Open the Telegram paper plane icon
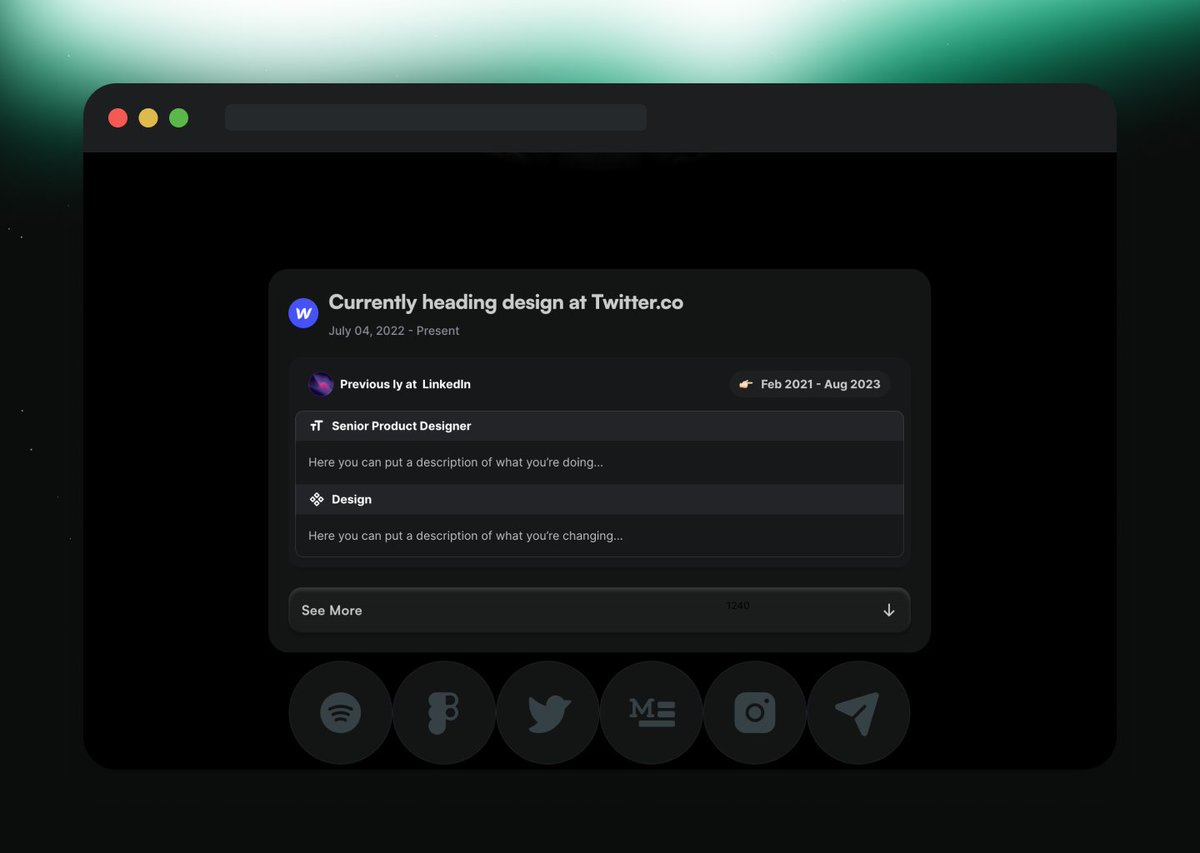1200x853 pixels. 858,713
